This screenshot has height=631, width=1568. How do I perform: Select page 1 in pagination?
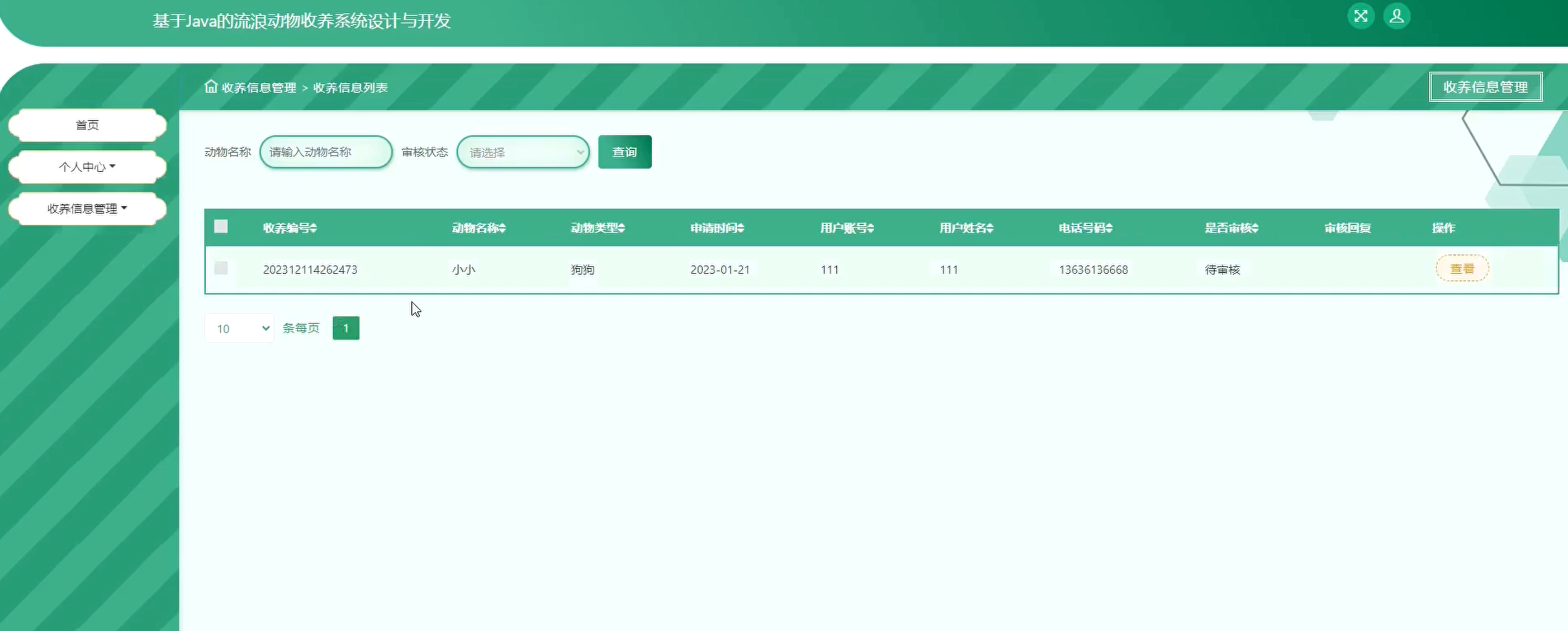coord(345,329)
